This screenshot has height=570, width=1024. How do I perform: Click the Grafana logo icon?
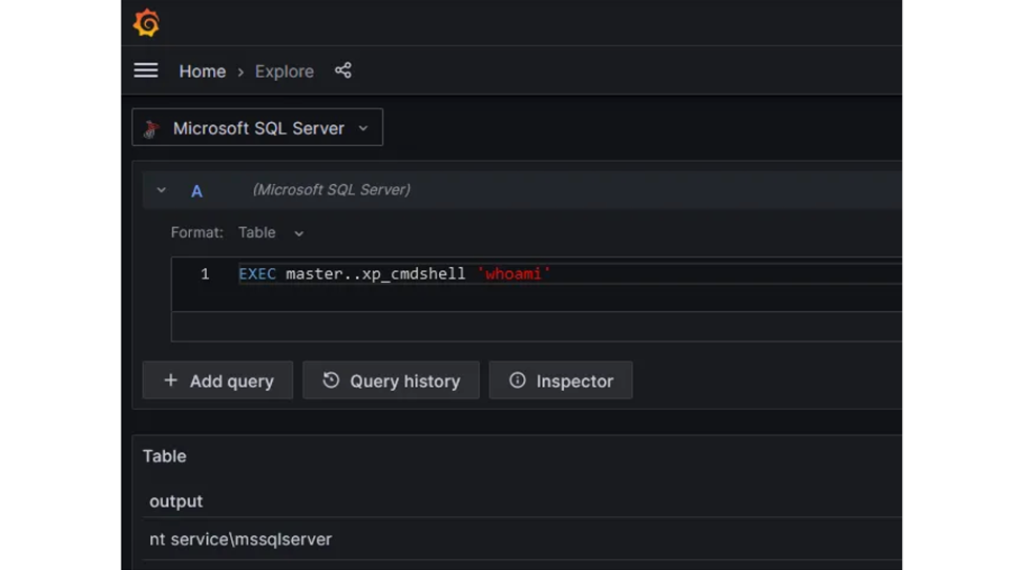[x=146, y=23]
